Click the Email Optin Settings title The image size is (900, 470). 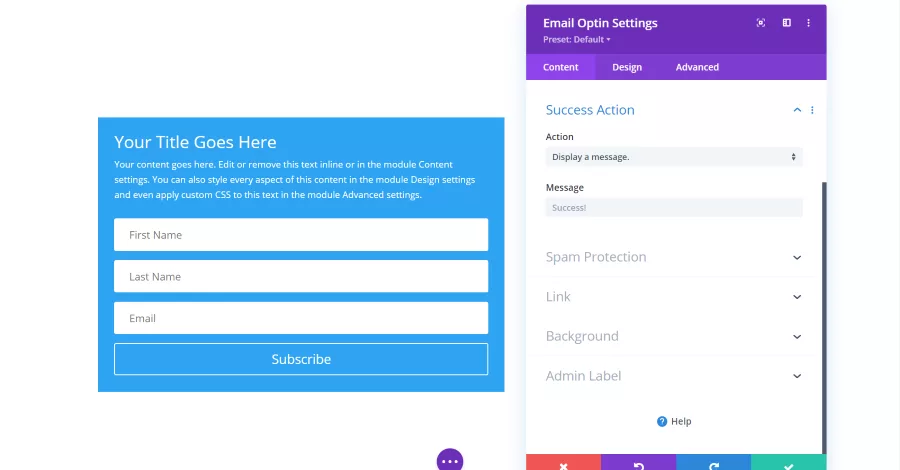[600, 23]
